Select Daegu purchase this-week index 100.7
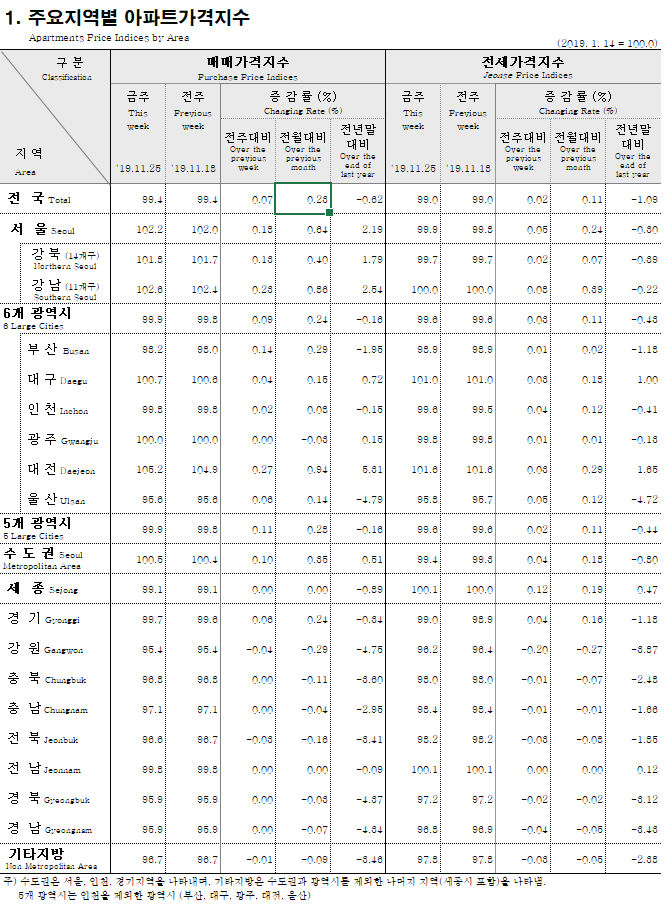 point(150,380)
